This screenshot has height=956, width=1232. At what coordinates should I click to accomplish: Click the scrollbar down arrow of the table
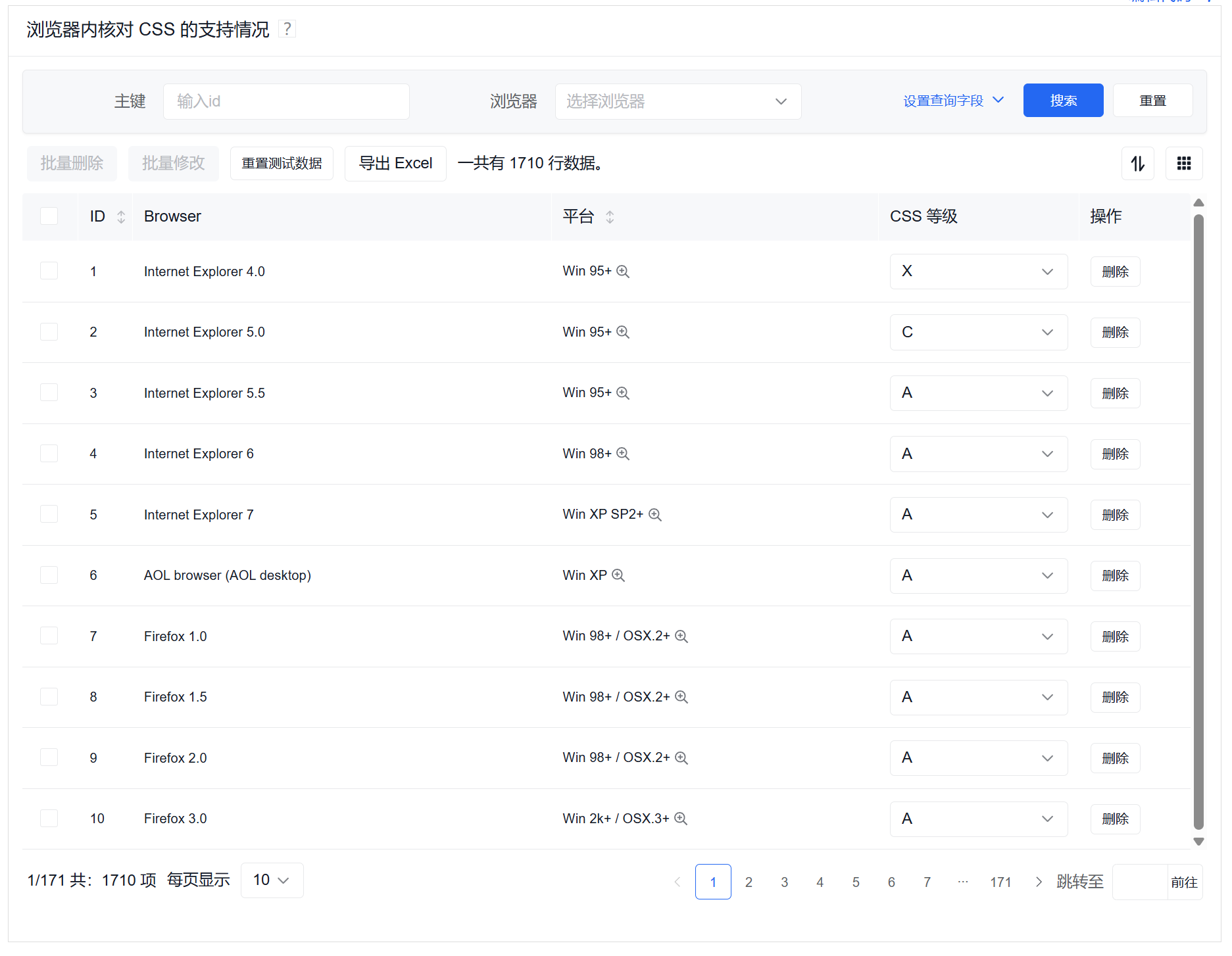coord(1198,842)
